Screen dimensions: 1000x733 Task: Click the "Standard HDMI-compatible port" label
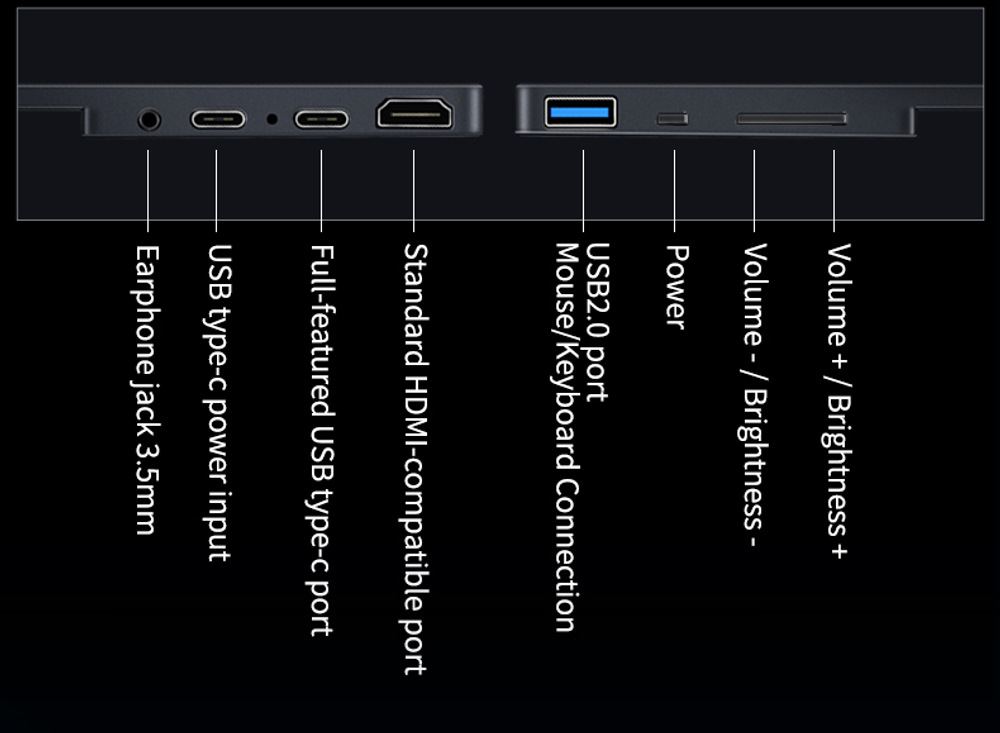[x=415, y=459]
